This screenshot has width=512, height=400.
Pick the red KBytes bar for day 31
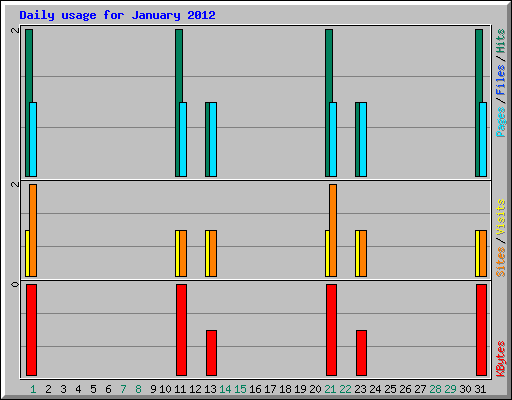tap(481, 330)
